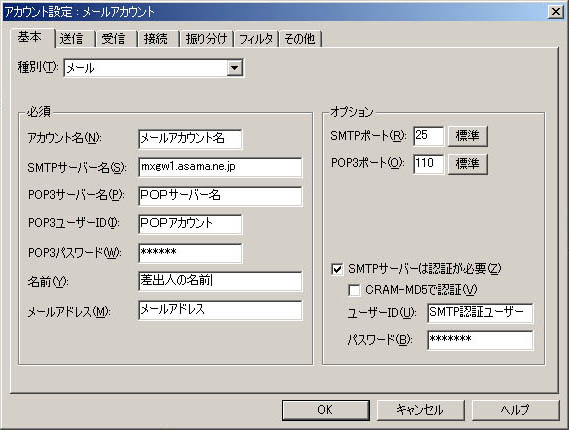Click the SMTP認証 ユーザーID field

coord(480,313)
